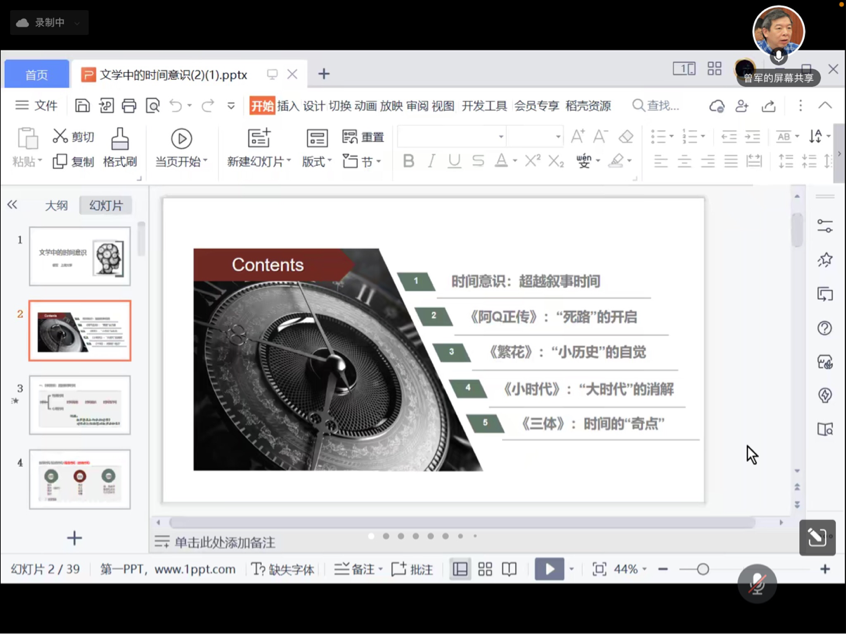Start slideshow from current slide (当页开始)

coord(181,139)
